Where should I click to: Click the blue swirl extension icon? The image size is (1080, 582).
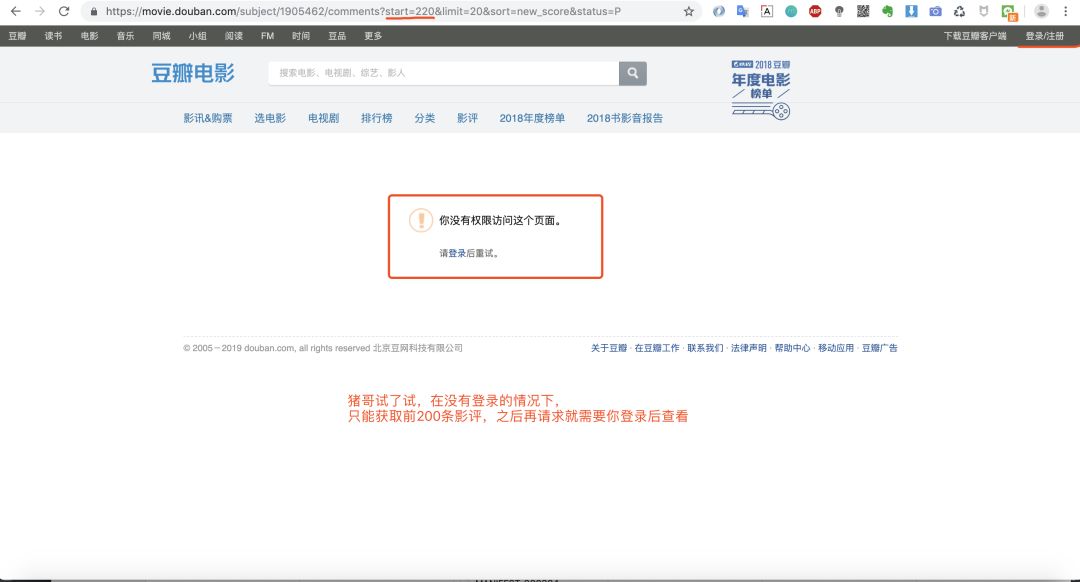click(718, 11)
